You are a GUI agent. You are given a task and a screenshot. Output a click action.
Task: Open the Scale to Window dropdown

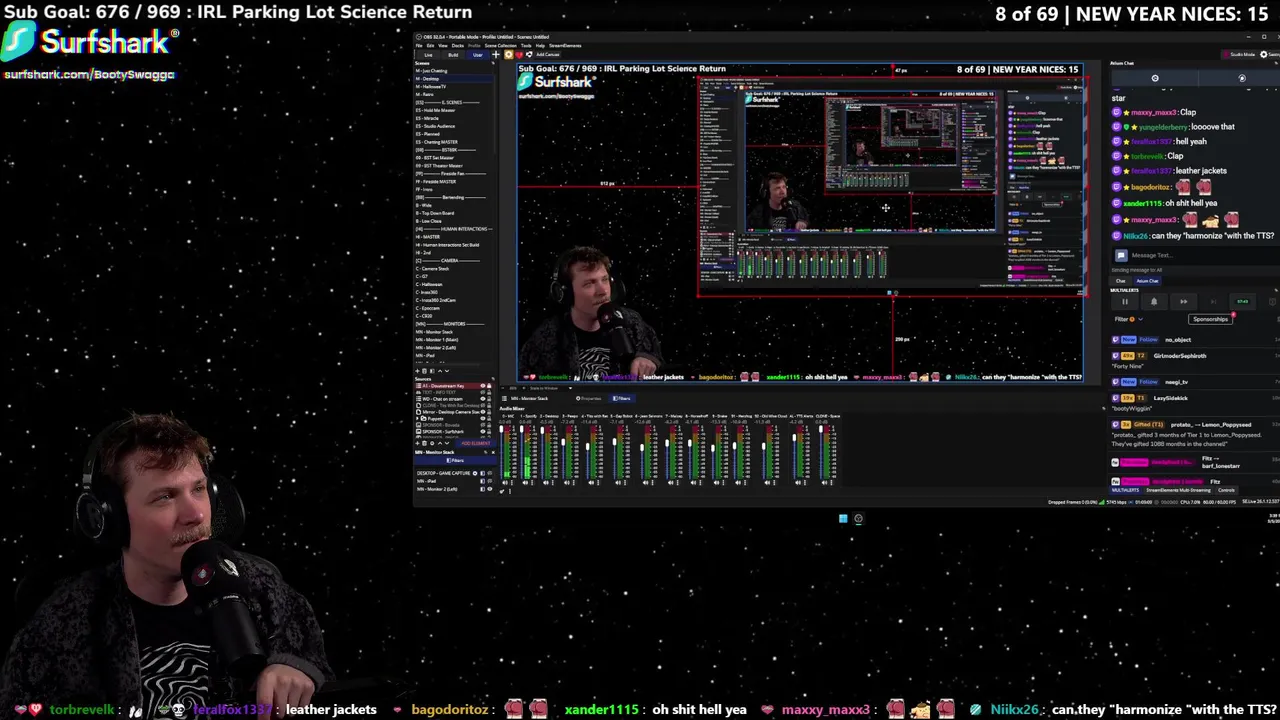(551, 388)
